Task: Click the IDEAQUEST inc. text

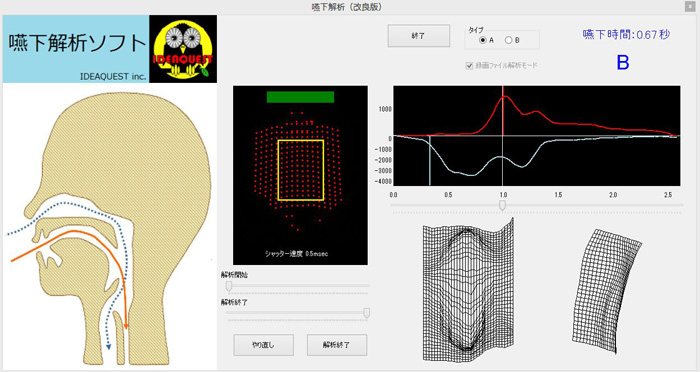Action: (113, 76)
